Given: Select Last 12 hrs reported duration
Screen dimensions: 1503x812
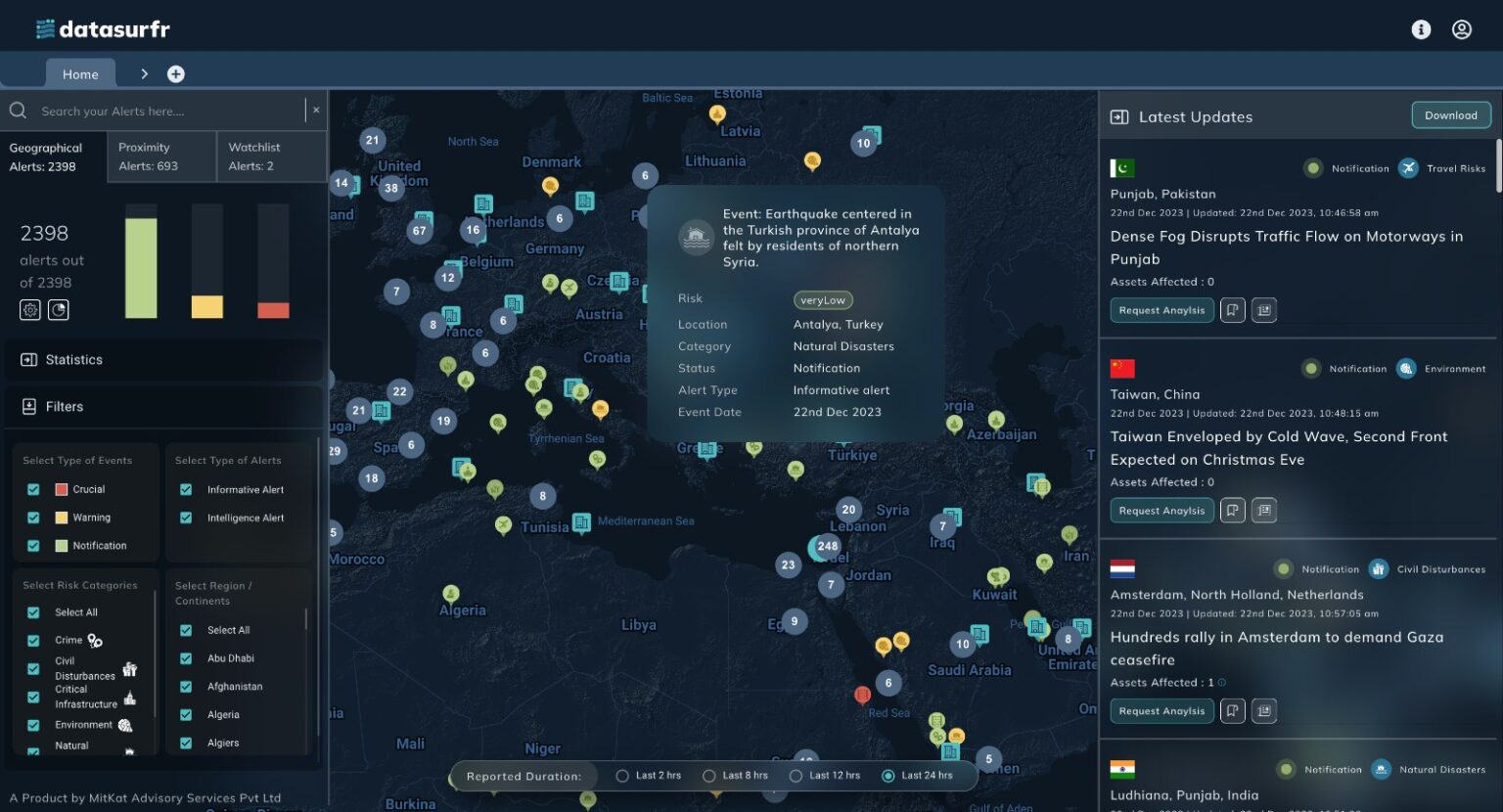Looking at the screenshot, I should point(796,776).
